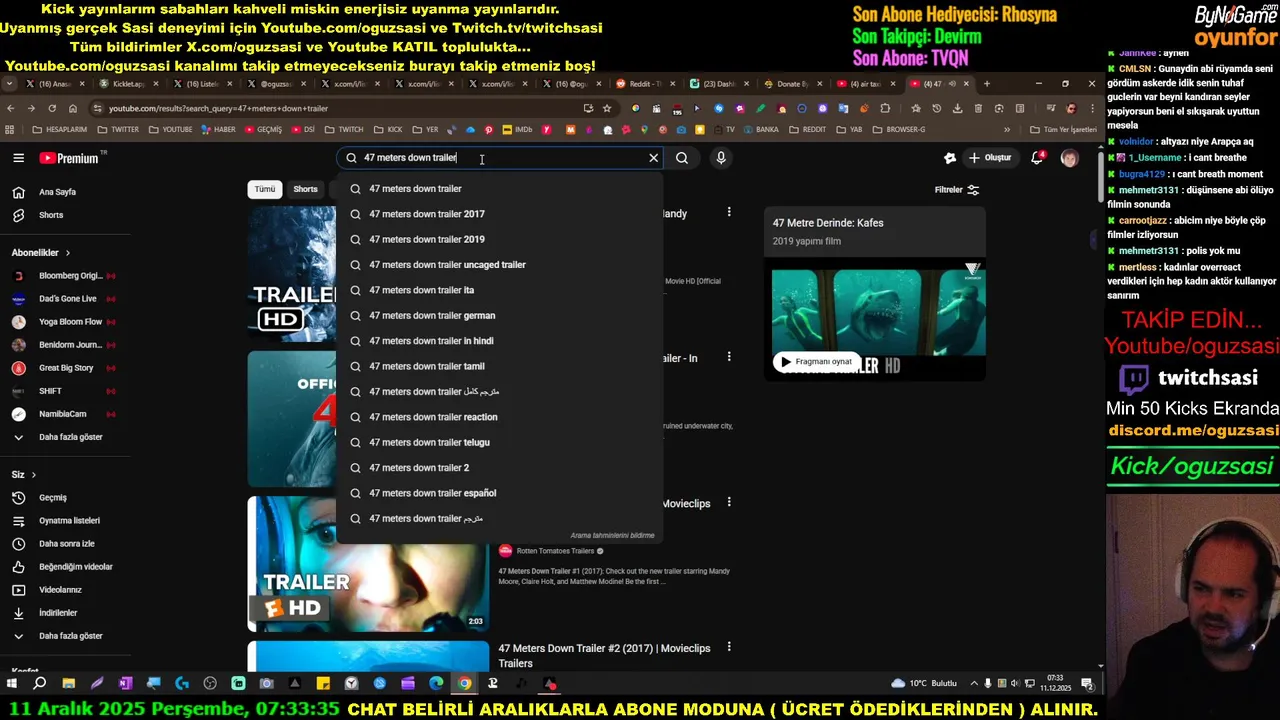Select suggestion "47 meters down trailer 2017"
1280x720 pixels.
pyautogui.click(x=500, y=214)
